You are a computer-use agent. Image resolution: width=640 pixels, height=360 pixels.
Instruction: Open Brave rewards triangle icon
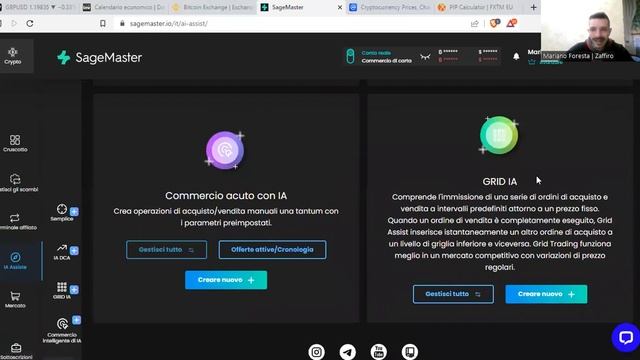pos(511,23)
